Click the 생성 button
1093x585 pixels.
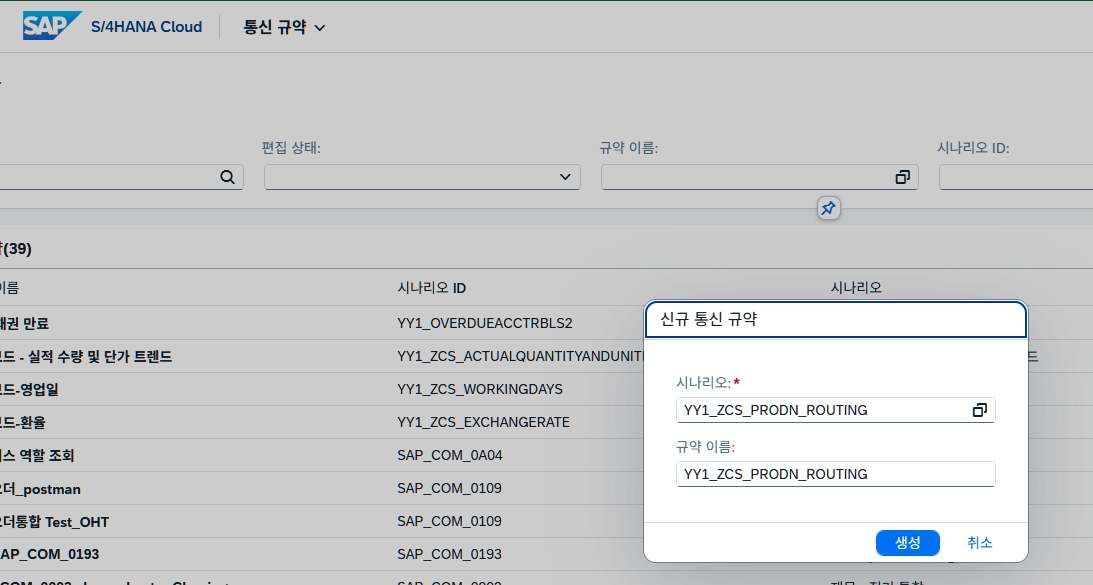click(908, 542)
